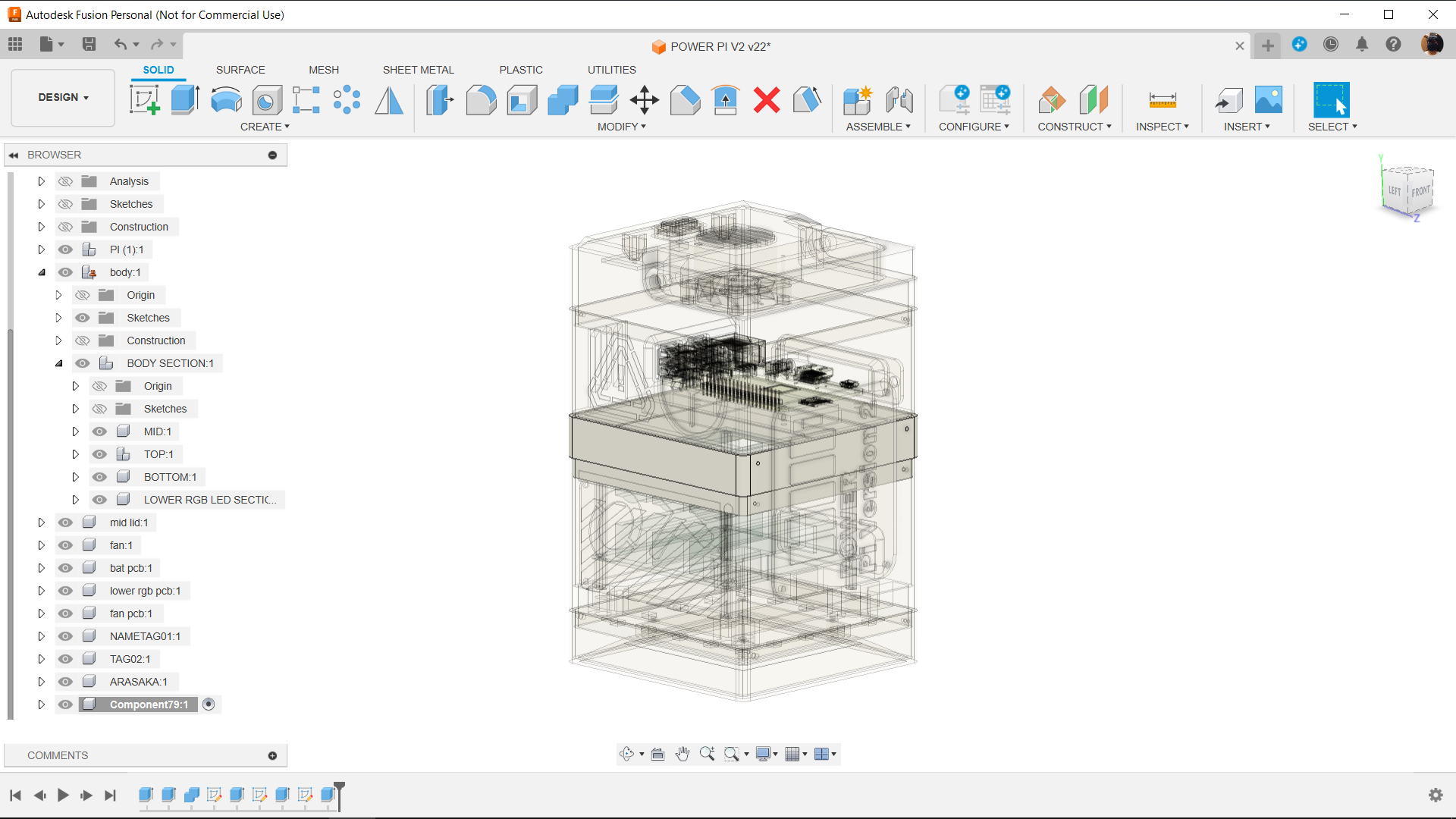The image size is (1456, 819).
Task: Expand the mid lid:1 component
Action: pos(42,522)
